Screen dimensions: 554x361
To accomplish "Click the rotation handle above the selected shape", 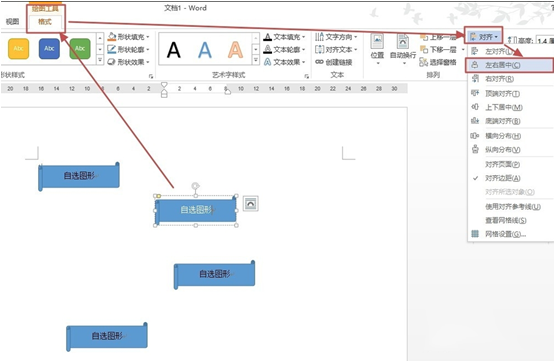I will coord(195,185).
